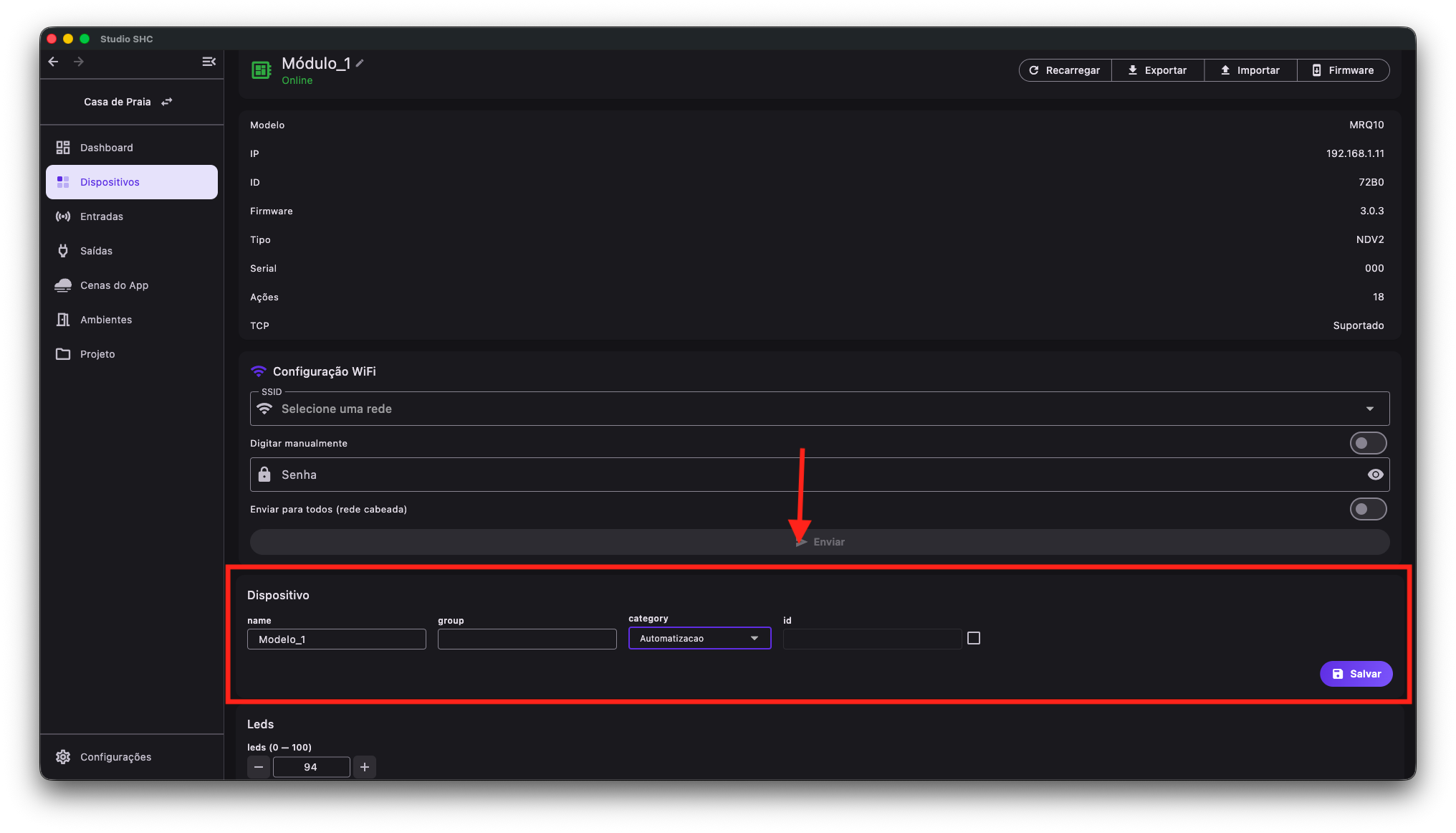Collapse the sidebar menu icon
1456x833 pixels.
tap(209, 62)
